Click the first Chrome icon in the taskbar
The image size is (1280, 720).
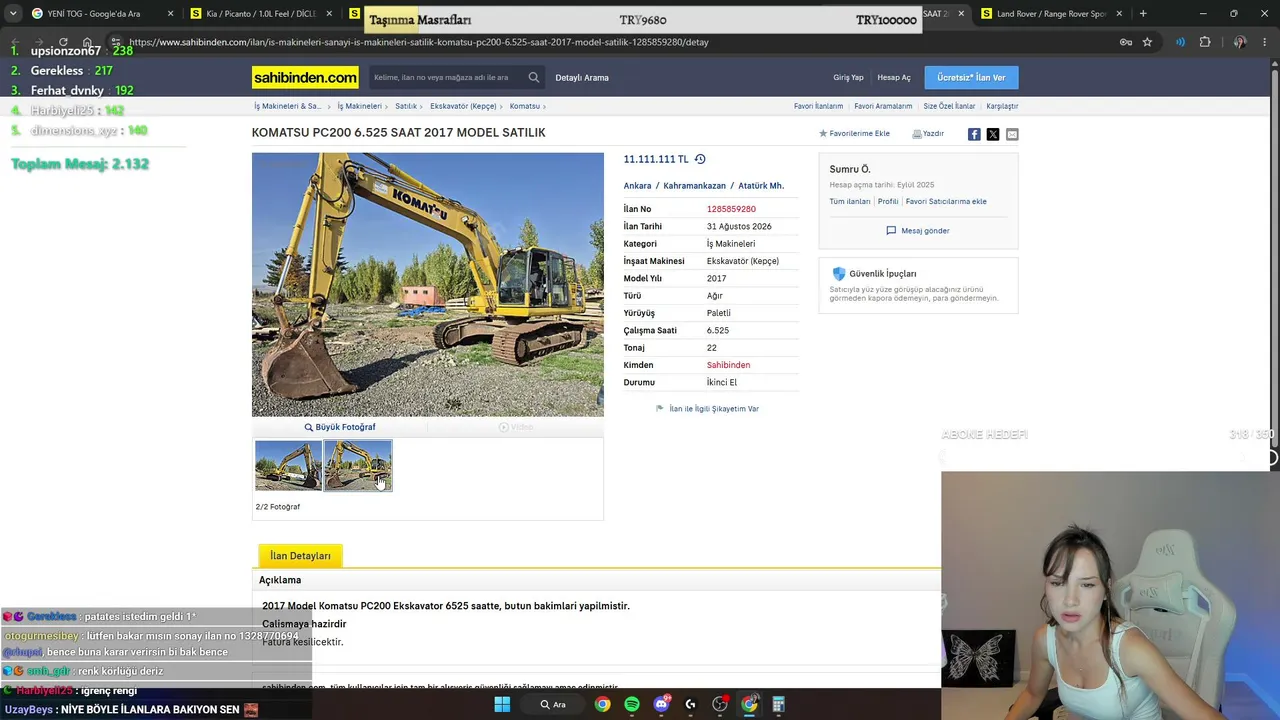pos(602,704)
